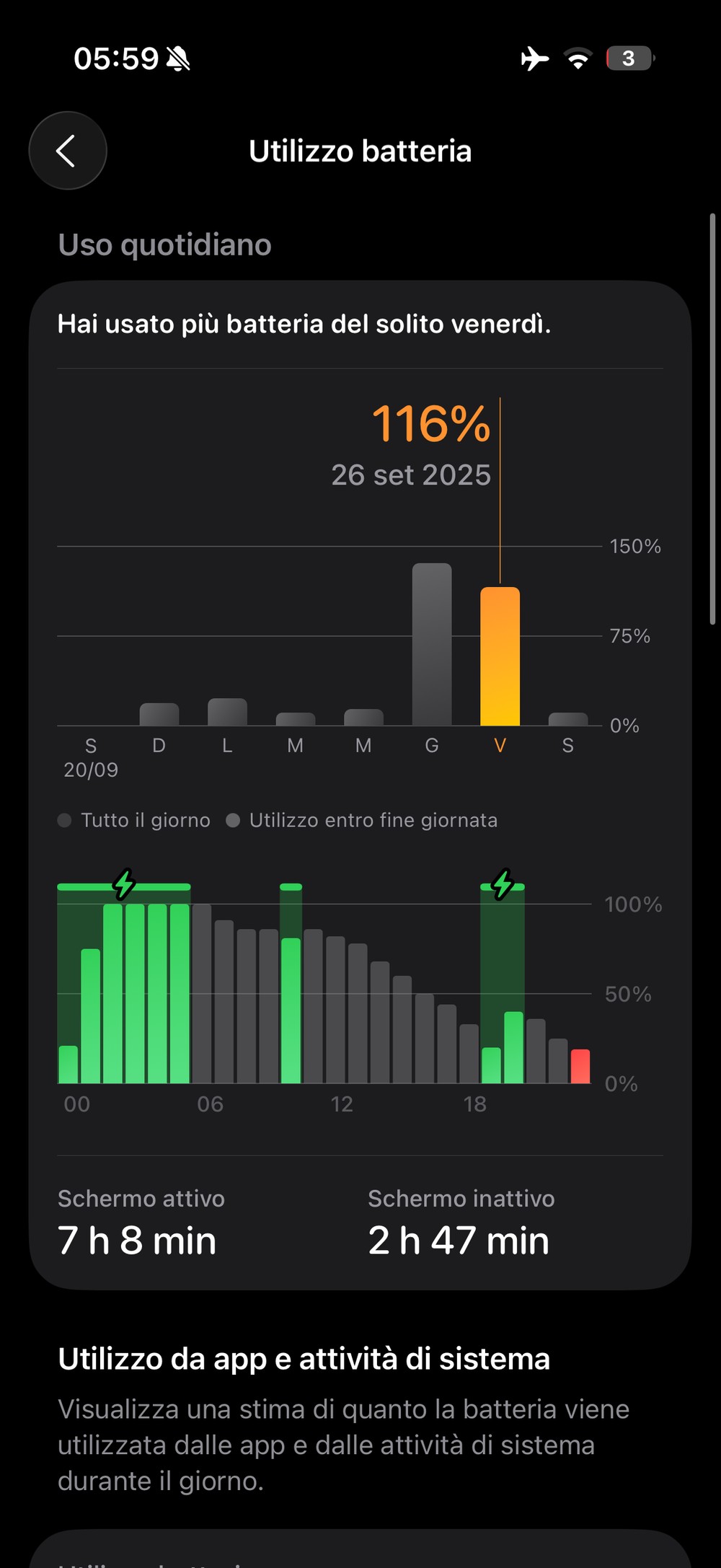Tap the first green charging bolt icon
Image resolution: width=721 pixels, height=1568 pixels.
pos(125,884)
